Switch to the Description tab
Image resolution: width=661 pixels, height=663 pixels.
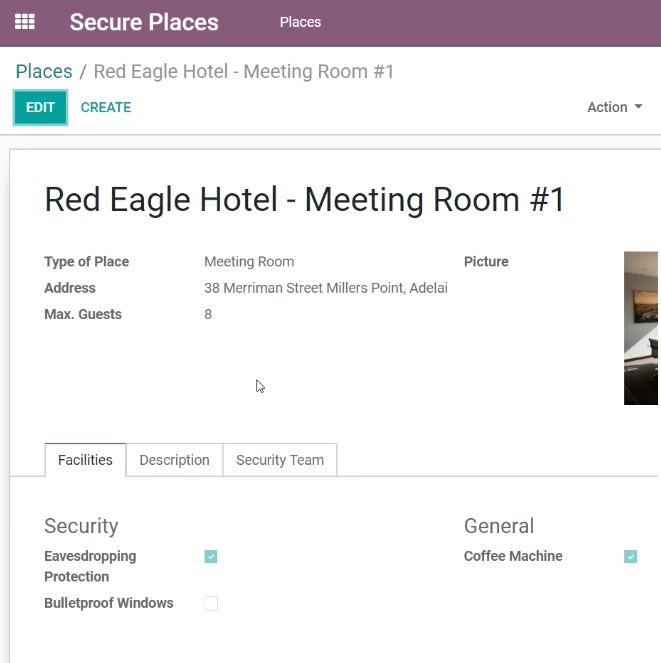174,460
